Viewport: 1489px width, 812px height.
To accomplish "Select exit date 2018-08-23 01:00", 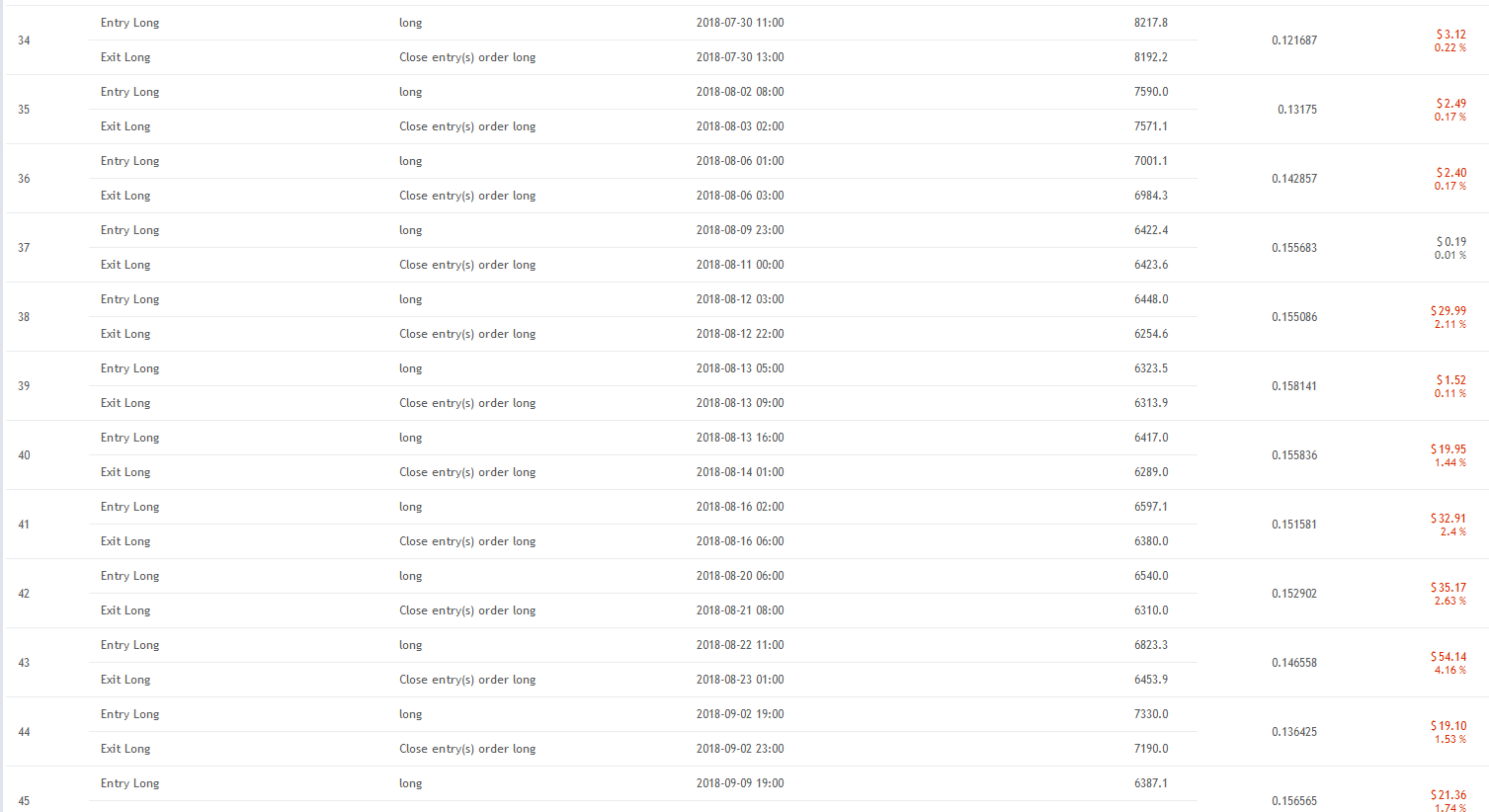I will pos(739,680).
